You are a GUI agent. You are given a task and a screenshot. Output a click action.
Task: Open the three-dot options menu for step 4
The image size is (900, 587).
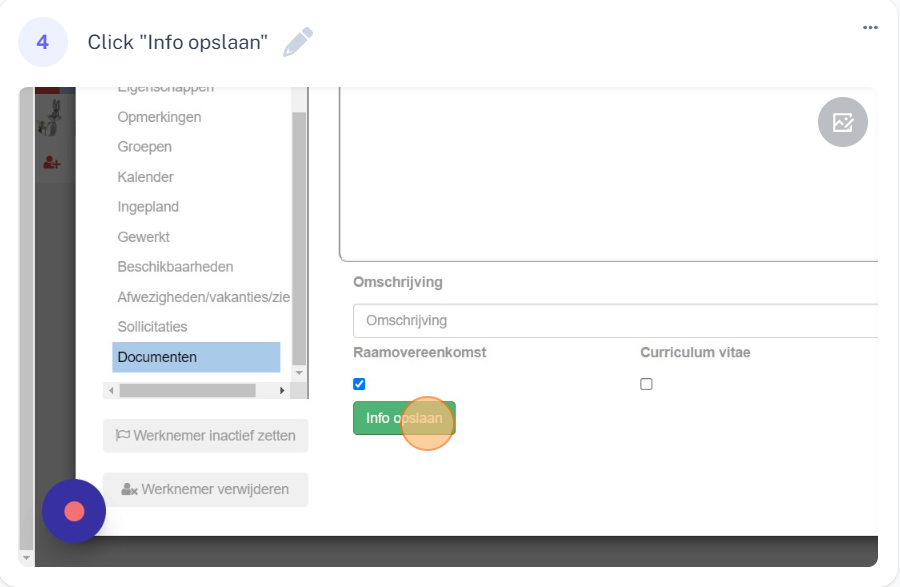click(x=870, y=28)
